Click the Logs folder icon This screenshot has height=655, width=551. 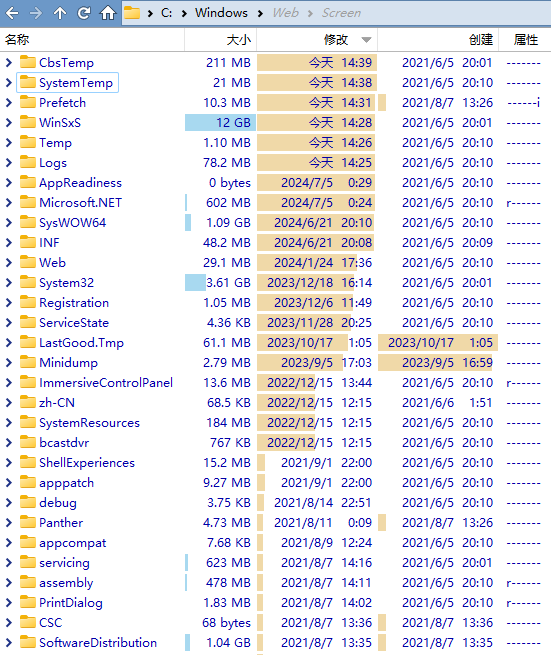(x=28, y=162)
